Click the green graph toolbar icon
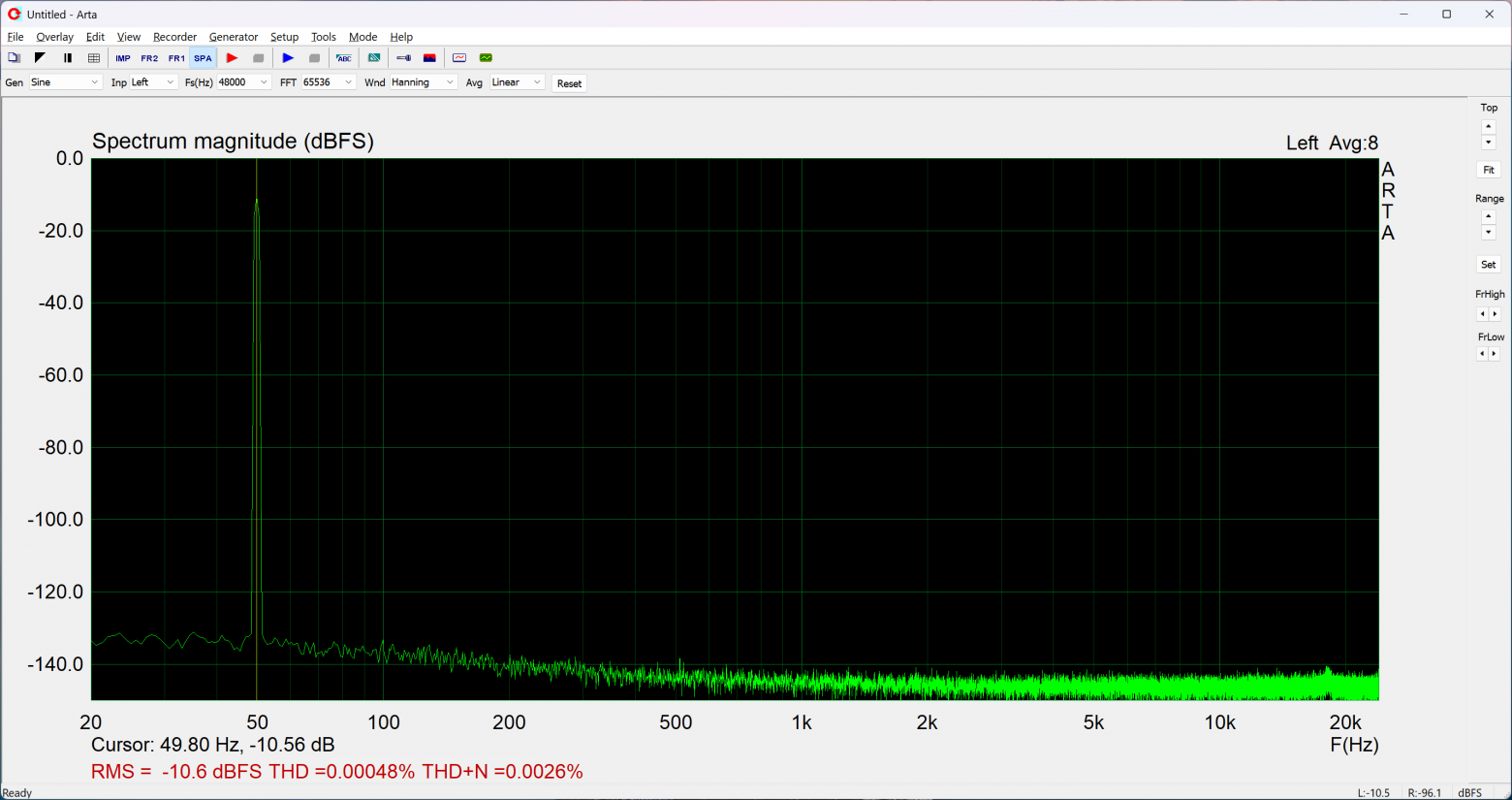Screen dimensions: 1512x800 coord(487,58)
